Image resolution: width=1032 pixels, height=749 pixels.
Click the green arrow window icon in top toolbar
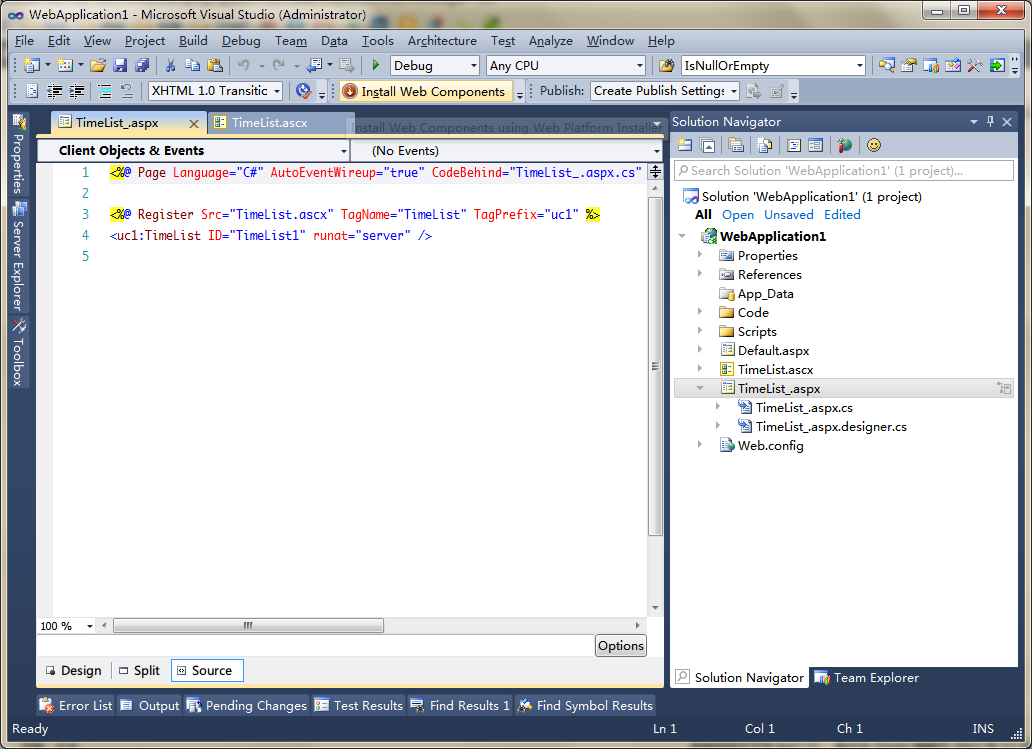tap(997, 65)
